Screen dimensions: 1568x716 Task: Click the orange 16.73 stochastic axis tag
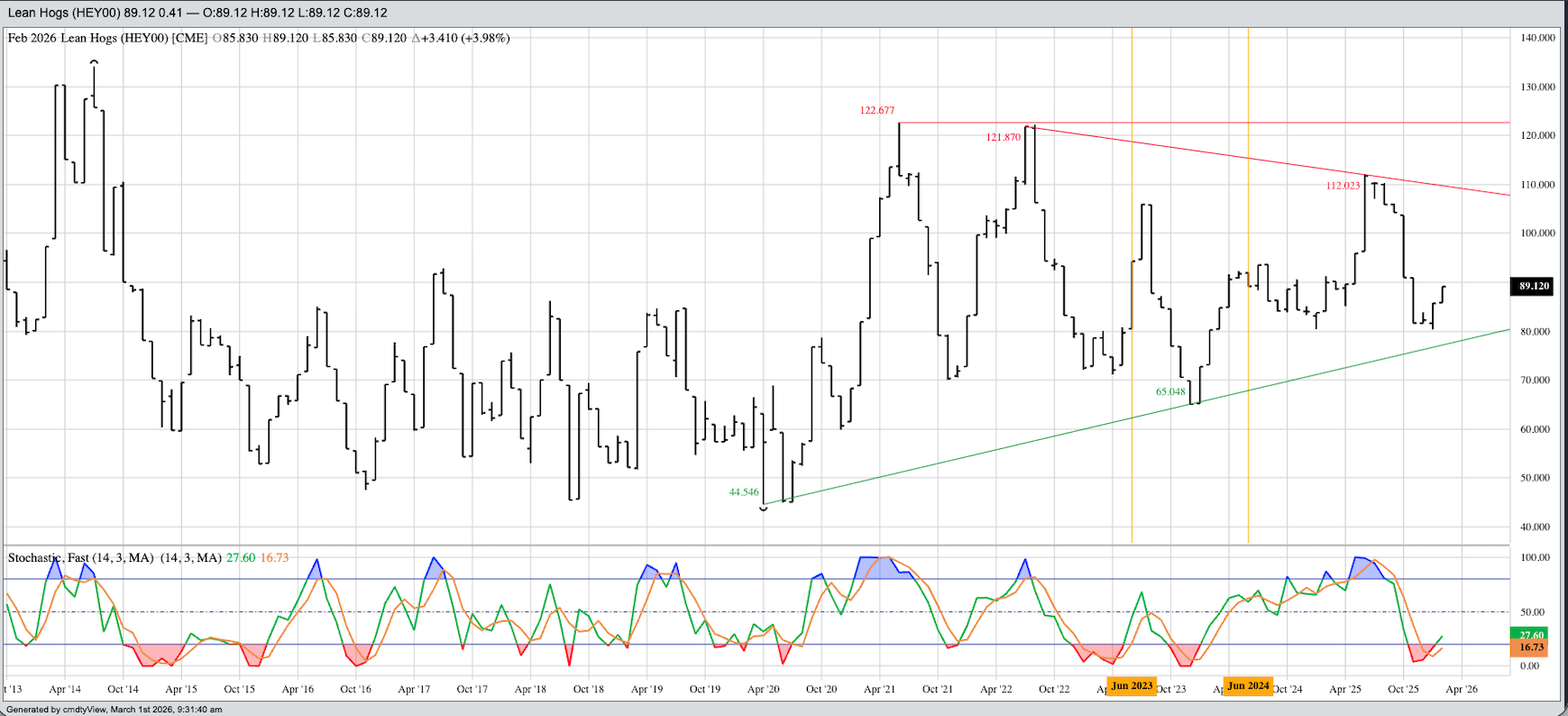click(1532, 647)
